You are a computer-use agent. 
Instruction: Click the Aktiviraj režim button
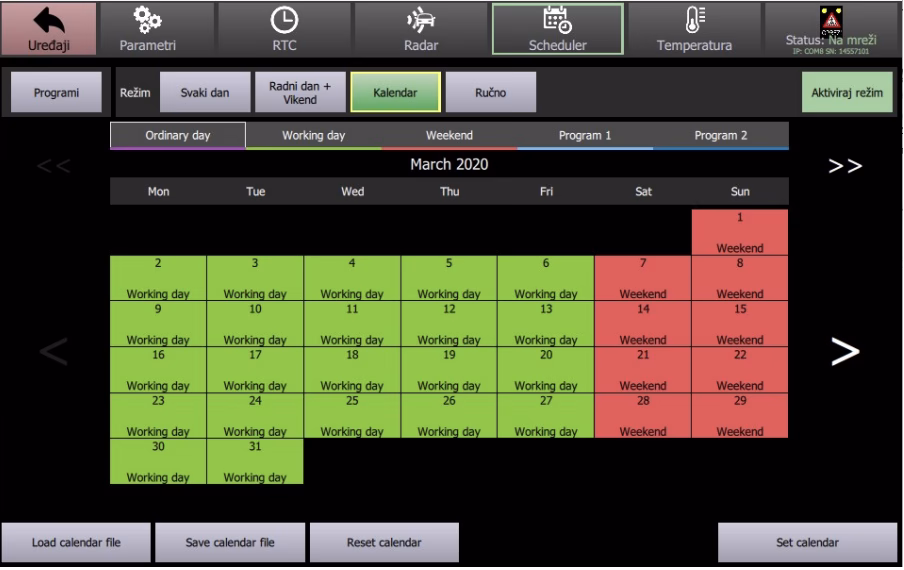click(848, 92)
